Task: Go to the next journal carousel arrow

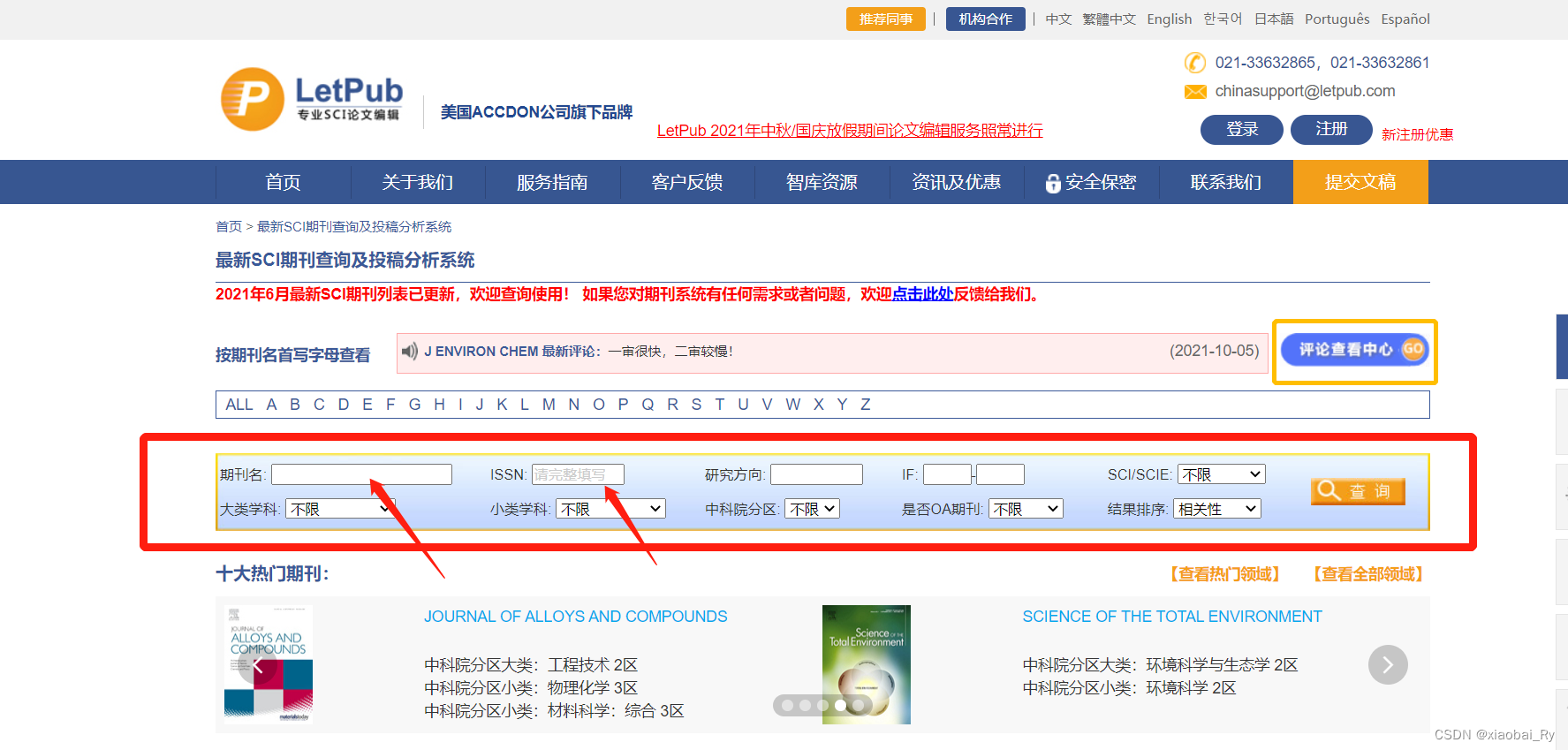Action: click(x=1388, y=664)
